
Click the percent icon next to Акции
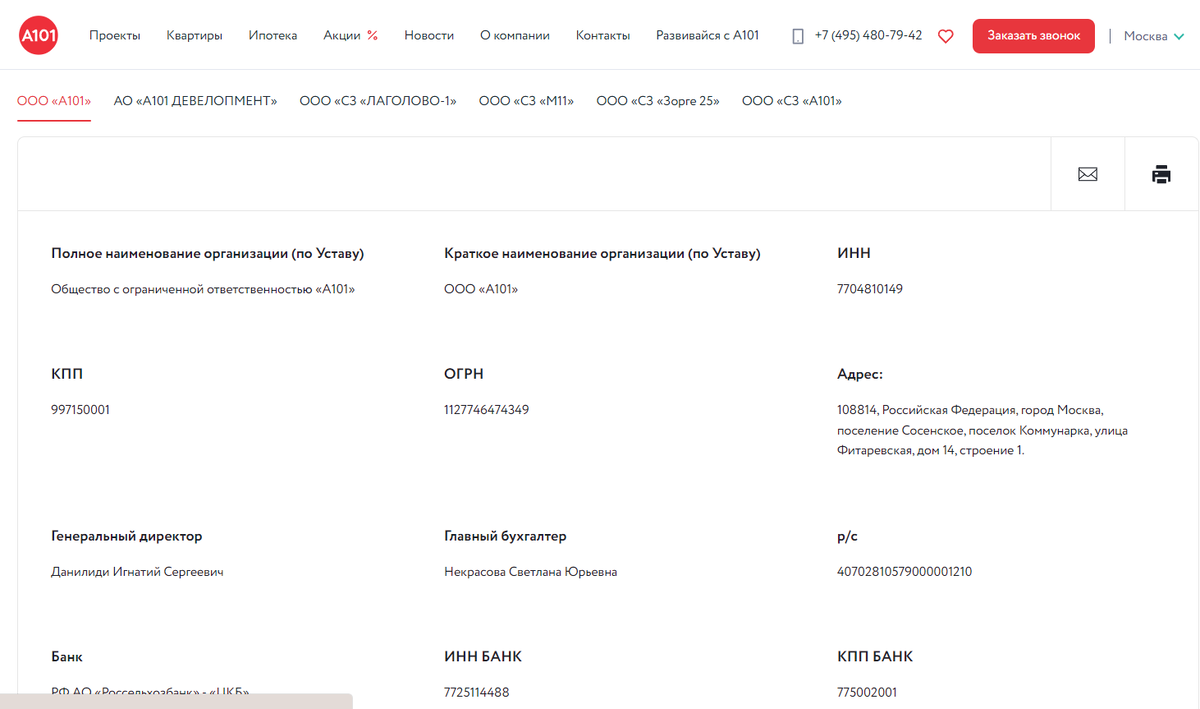(x=372, y=35)
